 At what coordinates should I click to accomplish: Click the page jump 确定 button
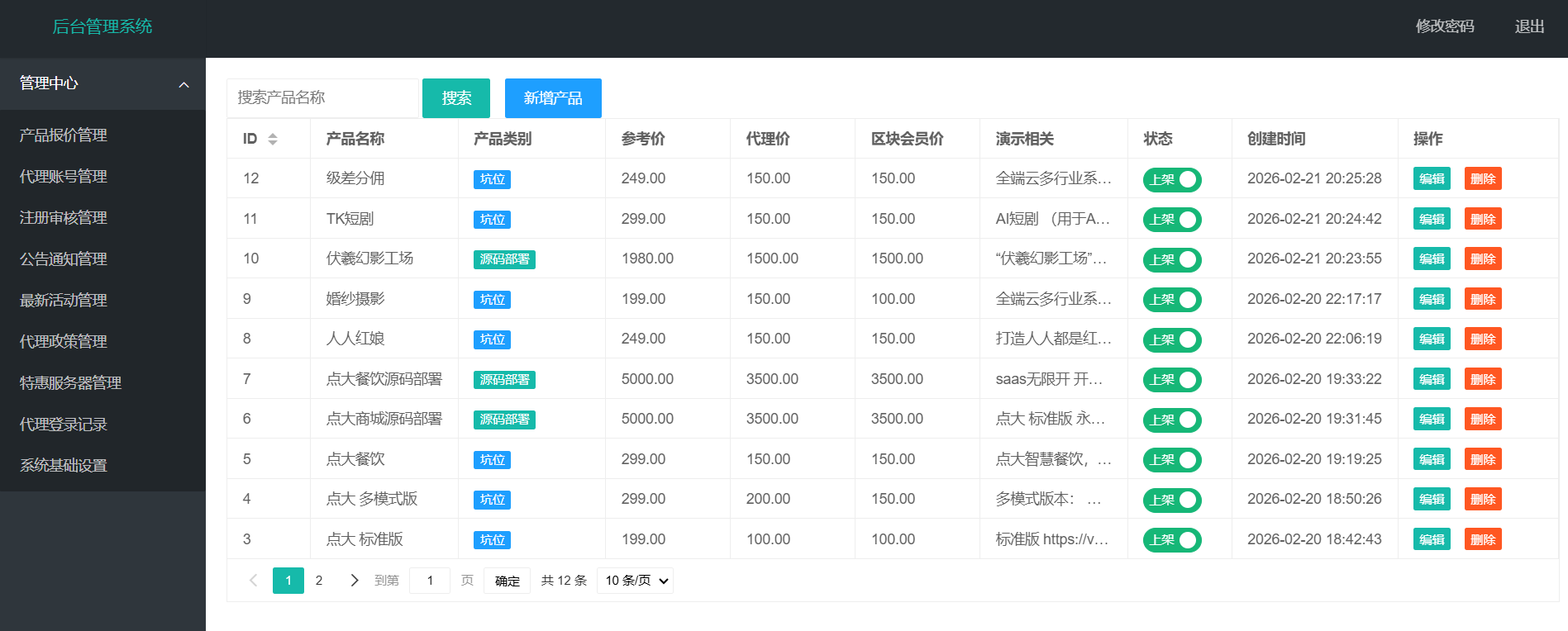pyautogui.click(x=507, y=581)
